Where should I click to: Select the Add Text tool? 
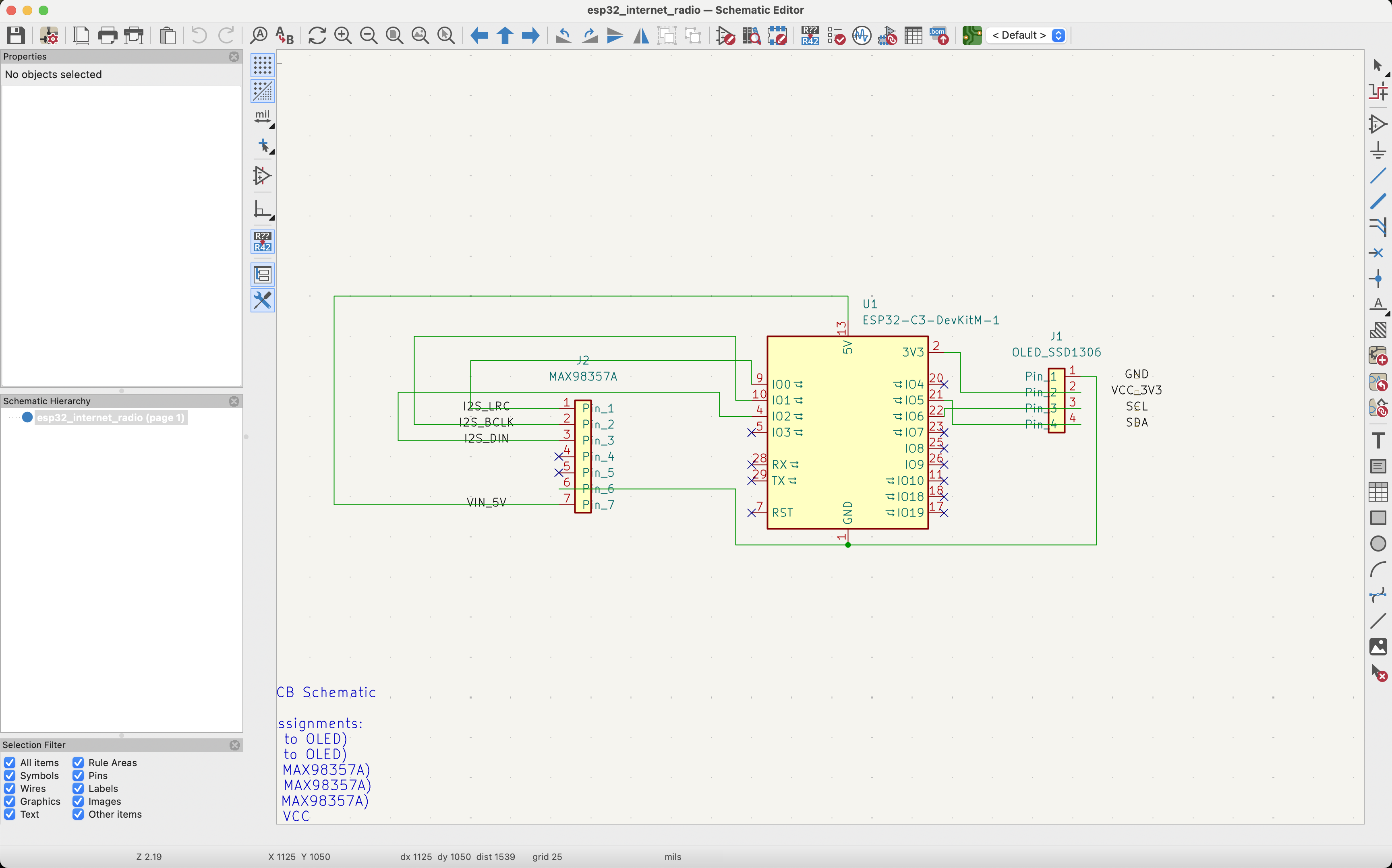(1378, 440)
